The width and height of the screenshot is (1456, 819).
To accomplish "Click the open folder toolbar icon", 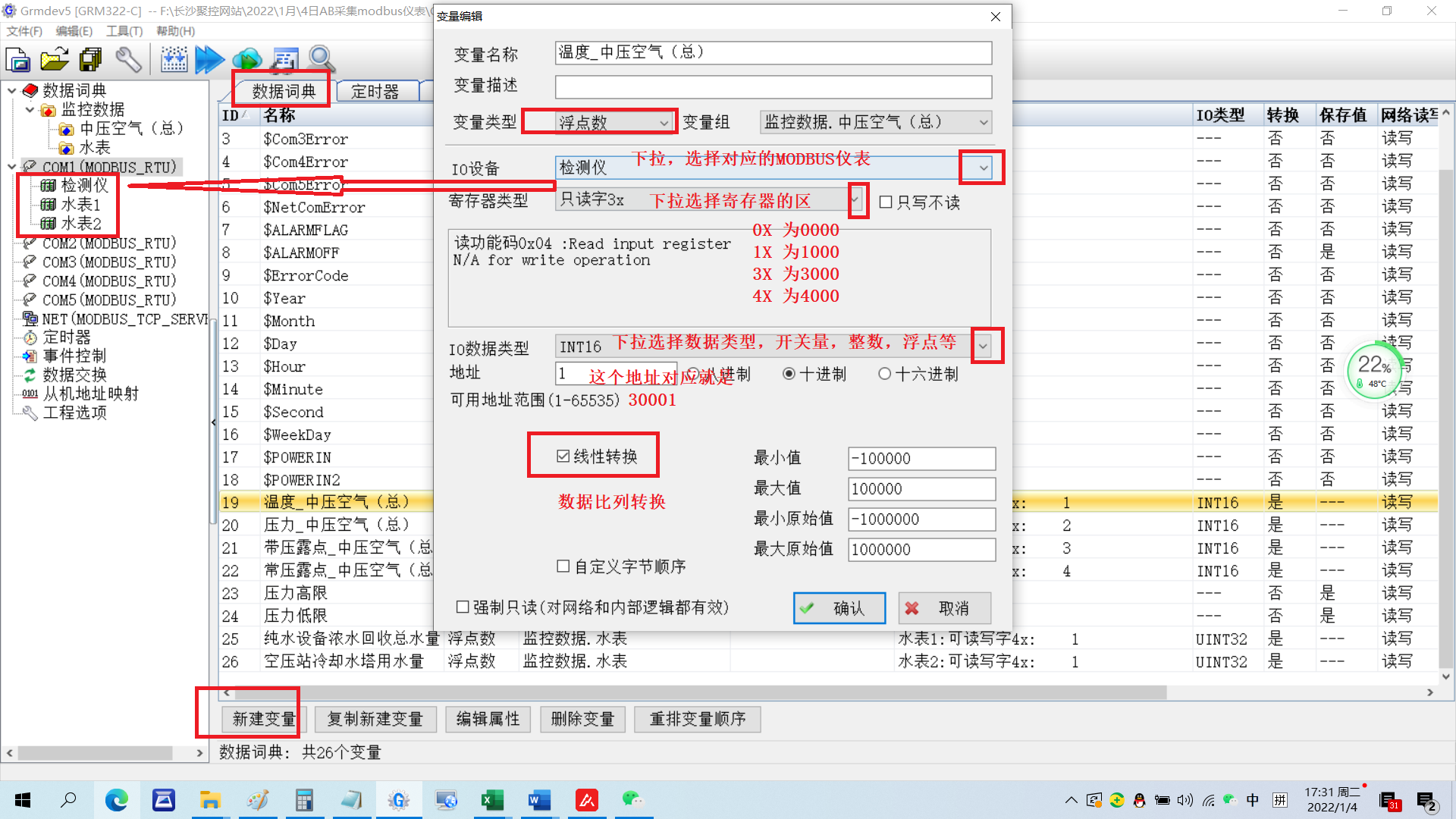I will pyautogui.click(x=55, y=59).
